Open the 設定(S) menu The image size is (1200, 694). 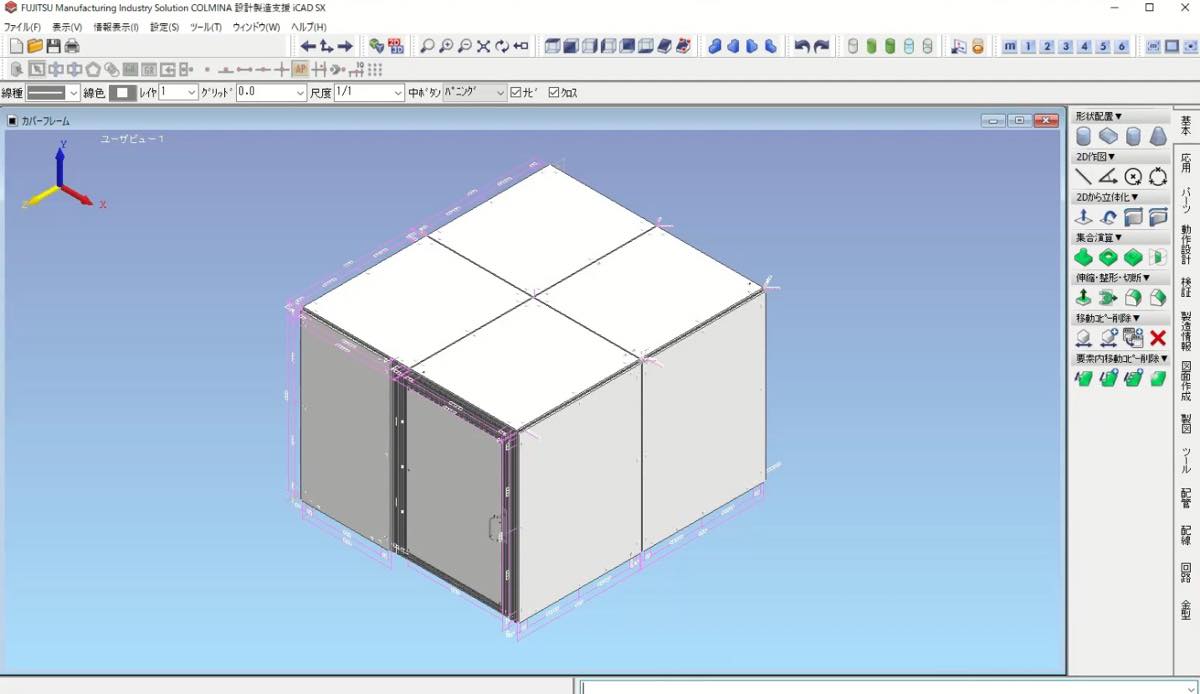pyautogui.click(x=165, y=27)
